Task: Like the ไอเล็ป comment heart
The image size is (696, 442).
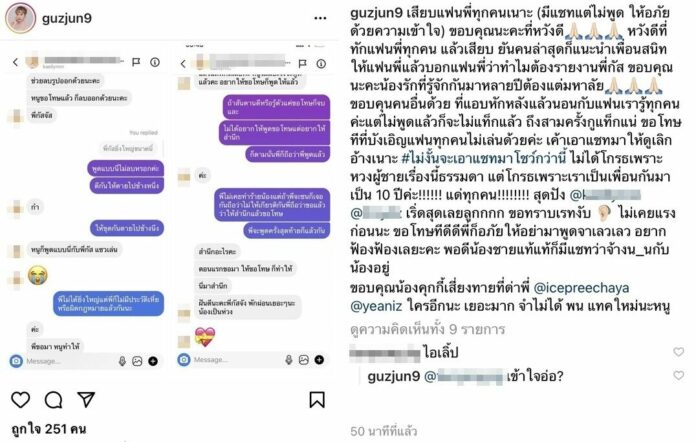Action: 678,352
